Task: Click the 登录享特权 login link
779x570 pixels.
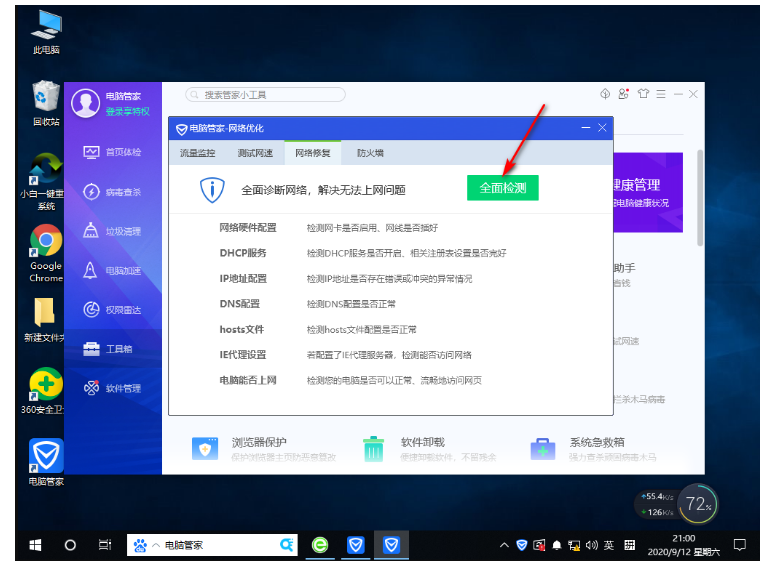Action: click(x=128, y=111)
